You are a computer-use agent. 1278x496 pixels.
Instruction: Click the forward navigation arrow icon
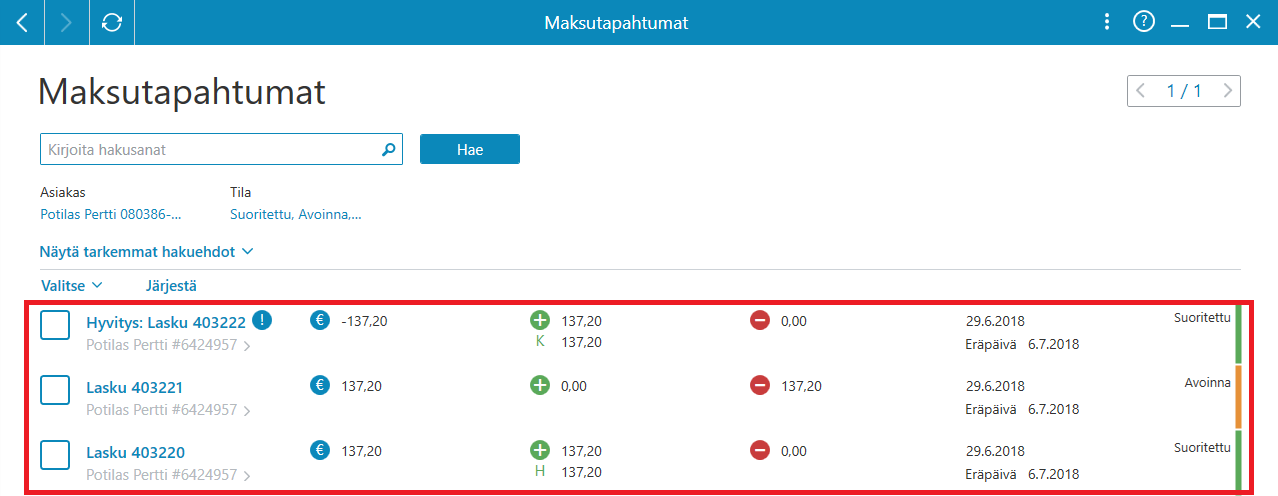67,22
